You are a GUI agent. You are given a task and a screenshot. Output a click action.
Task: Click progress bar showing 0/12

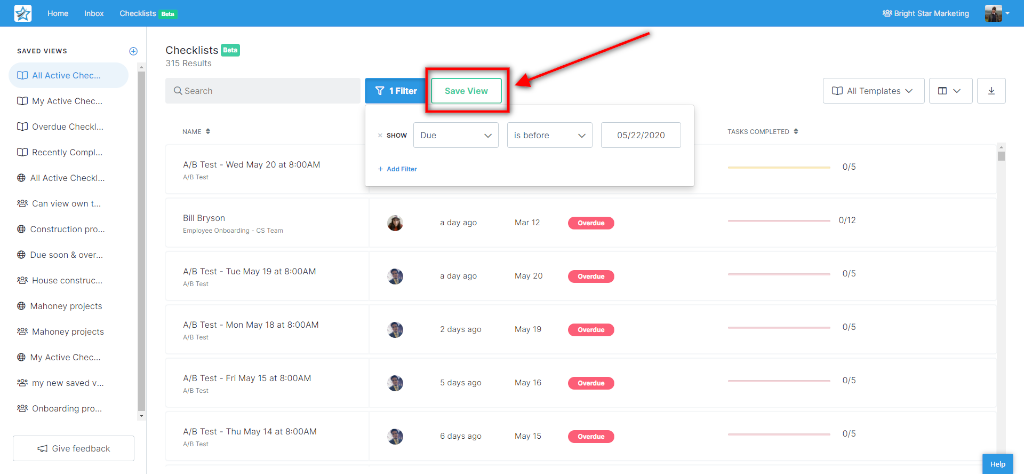pos(779,221)
